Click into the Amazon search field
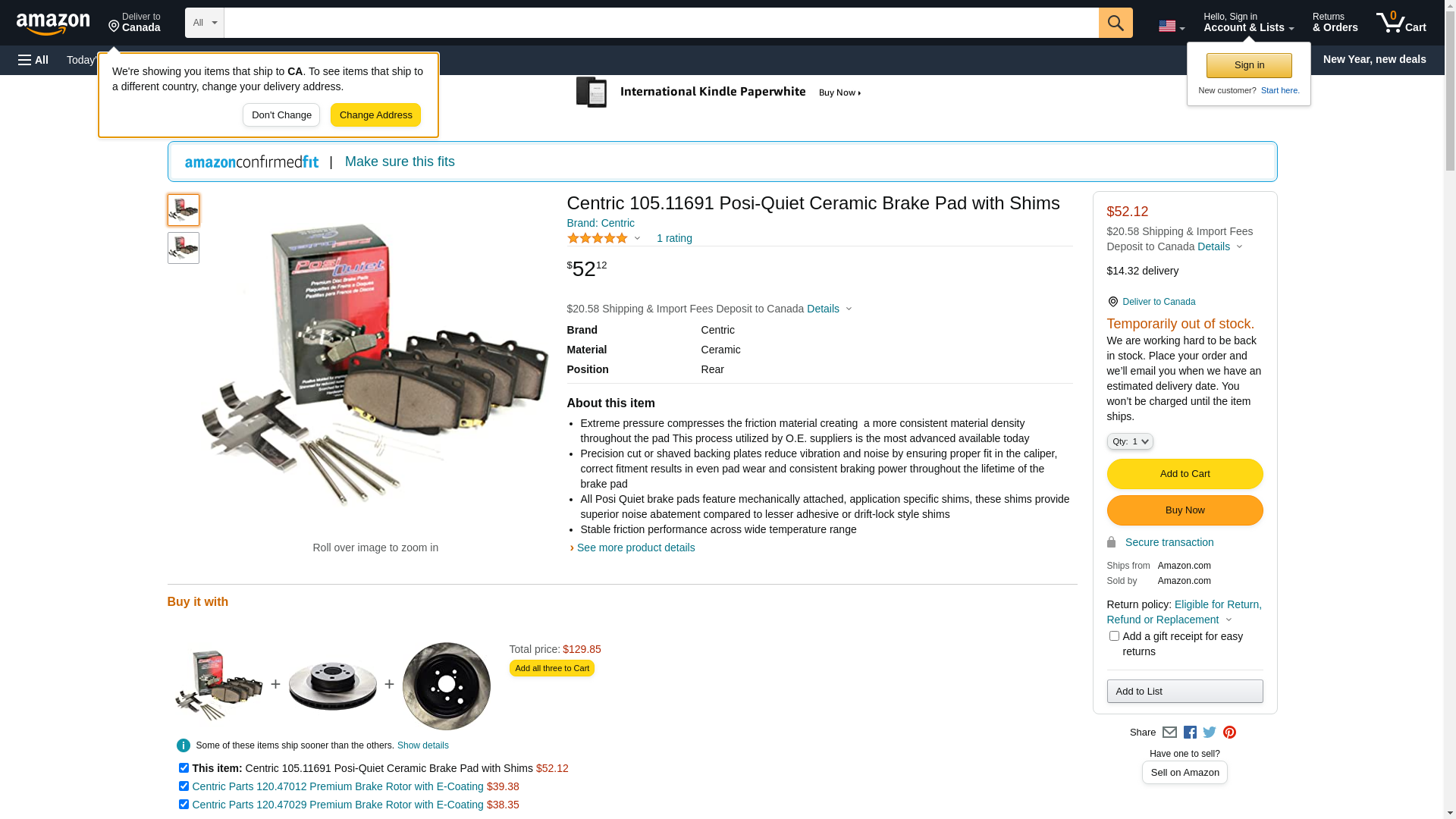This screenshot has width=1456, height=819. (x=661, y=23)
